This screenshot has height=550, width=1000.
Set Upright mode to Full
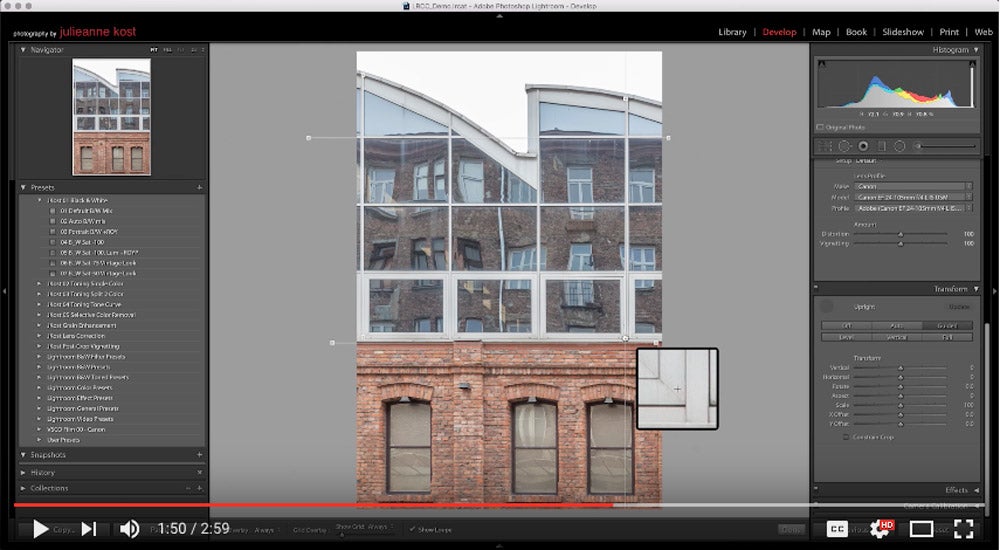[x=947, y=337]
